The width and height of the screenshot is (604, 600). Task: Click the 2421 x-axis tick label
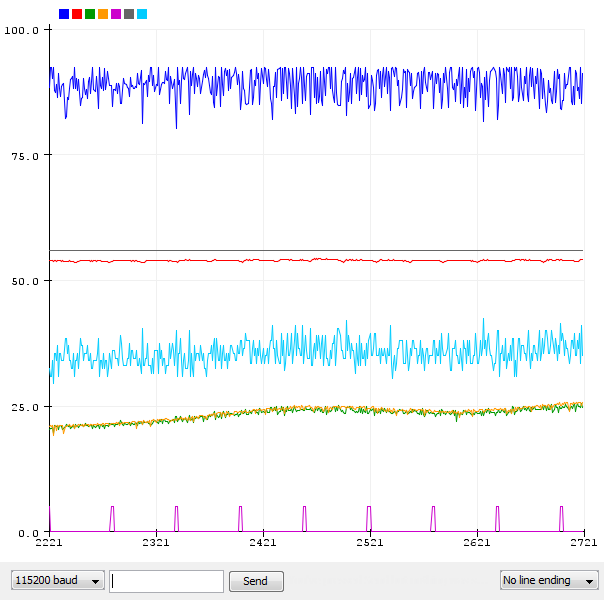[x=263, y=543]
